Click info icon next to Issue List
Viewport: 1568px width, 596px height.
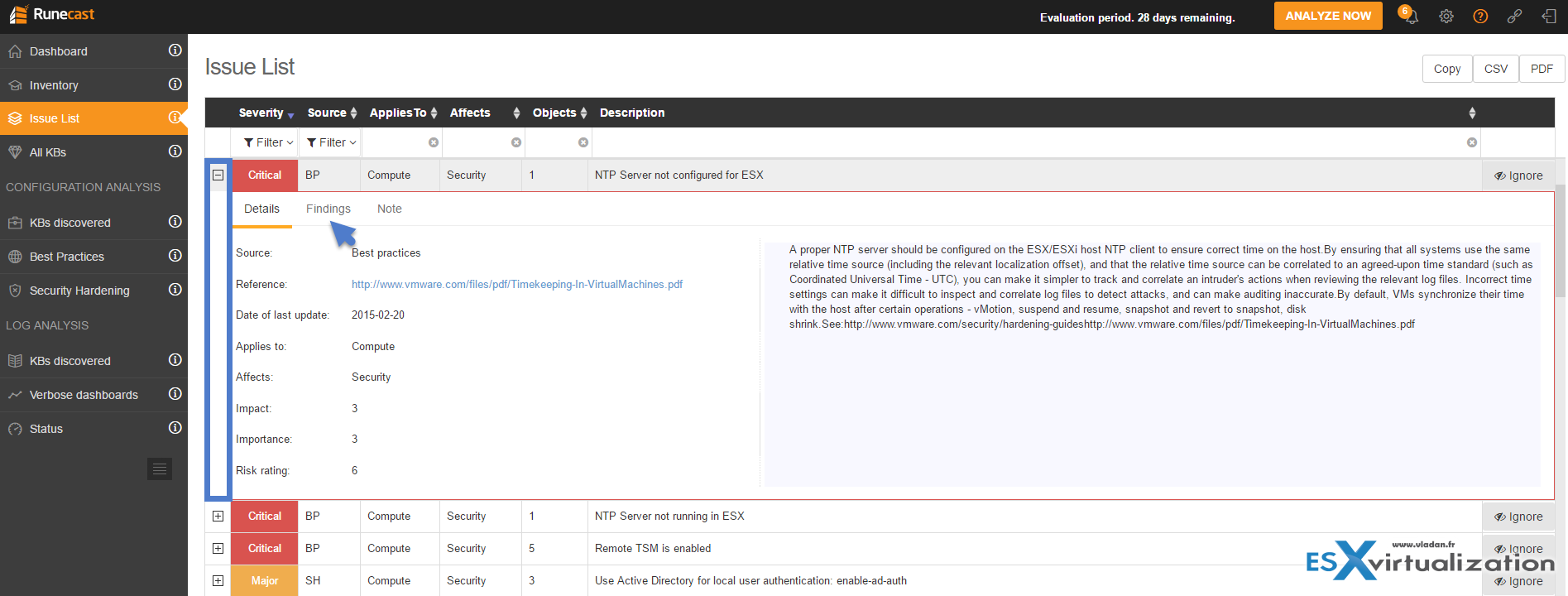pos(175,118)
